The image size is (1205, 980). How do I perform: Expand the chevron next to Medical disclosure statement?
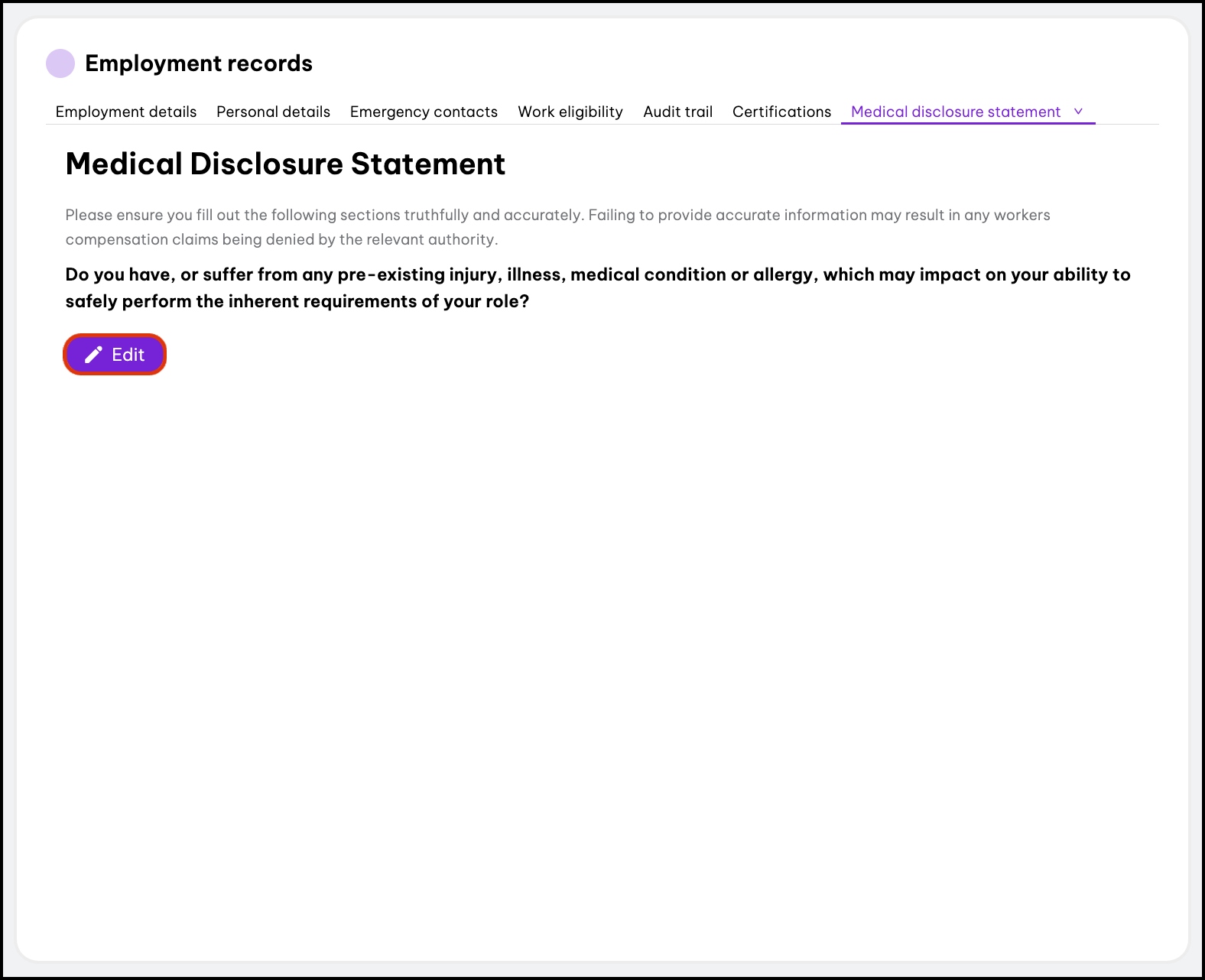pos(1079,112)
